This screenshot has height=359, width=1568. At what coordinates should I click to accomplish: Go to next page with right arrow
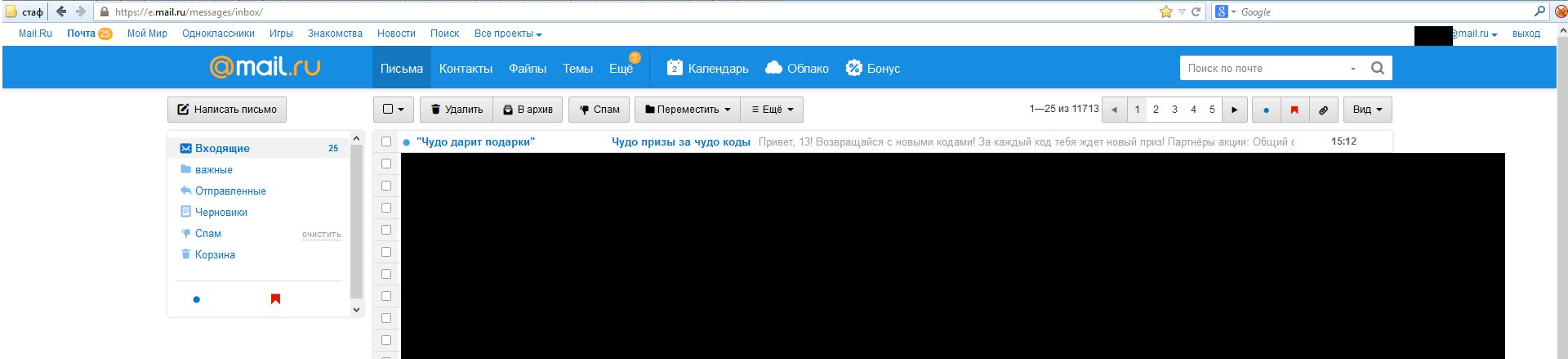tap(1234, 110)
